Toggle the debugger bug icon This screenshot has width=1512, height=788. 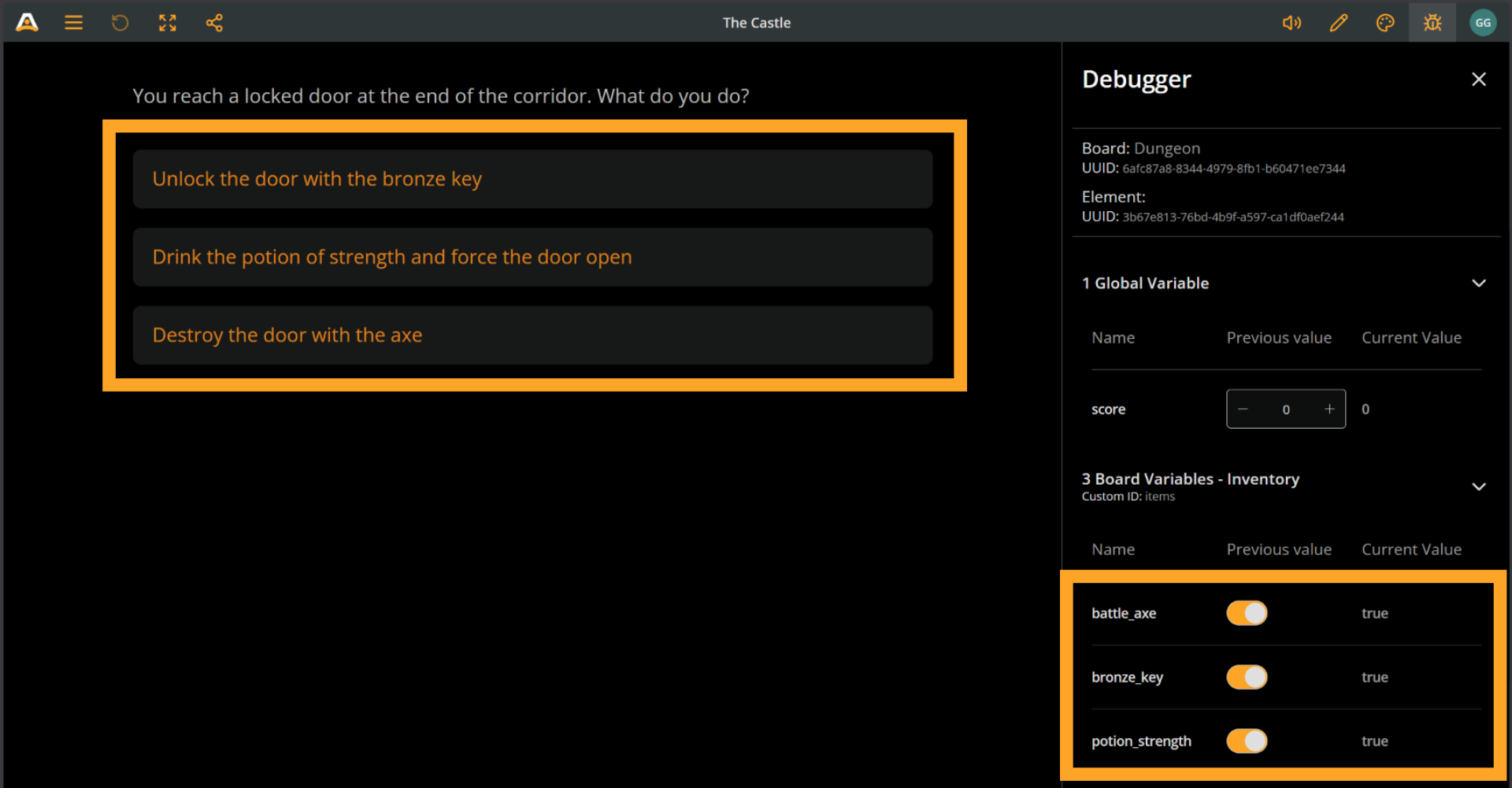1432,23
